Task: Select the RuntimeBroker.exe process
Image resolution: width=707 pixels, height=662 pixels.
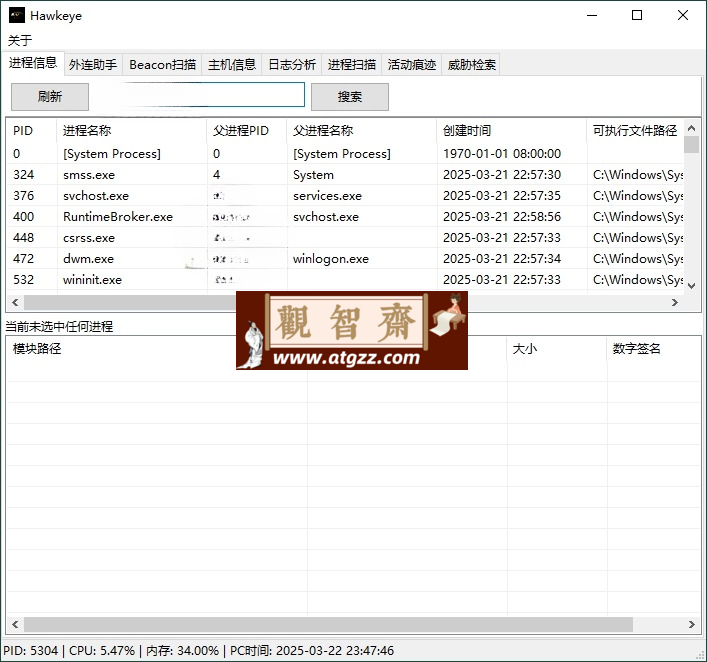Action: pyautogui.click(x=118, y=217)
